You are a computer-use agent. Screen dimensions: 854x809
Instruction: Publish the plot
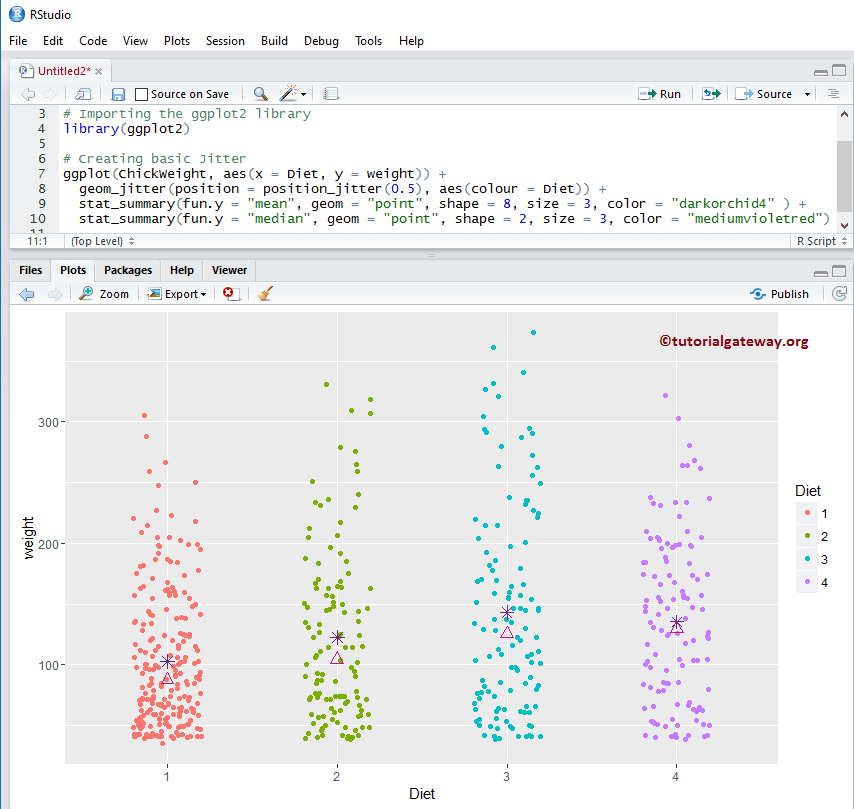tap(779, 294)
